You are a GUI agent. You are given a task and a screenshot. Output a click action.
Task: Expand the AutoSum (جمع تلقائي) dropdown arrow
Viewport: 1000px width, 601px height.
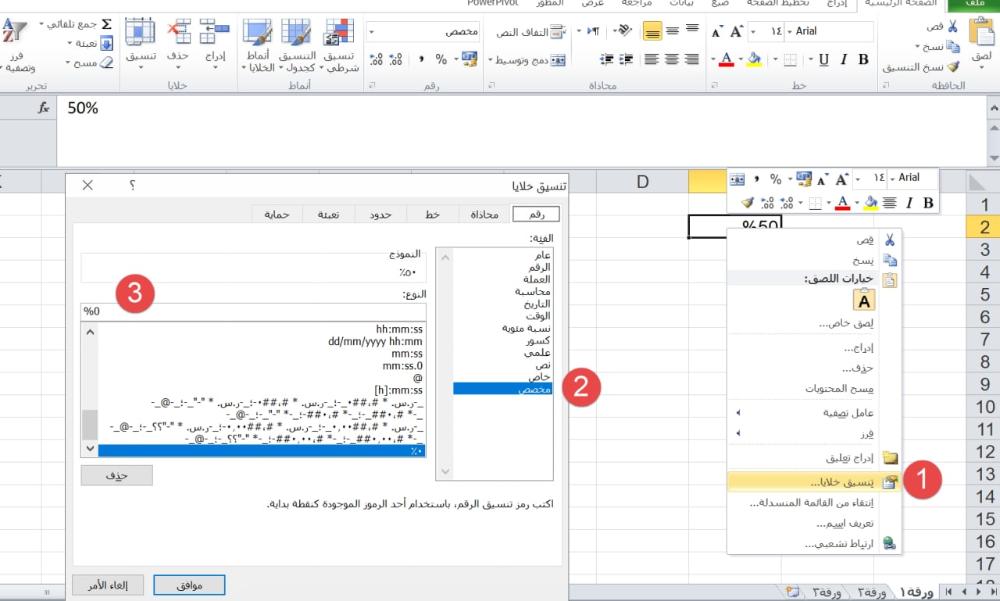tap(42, 24)
